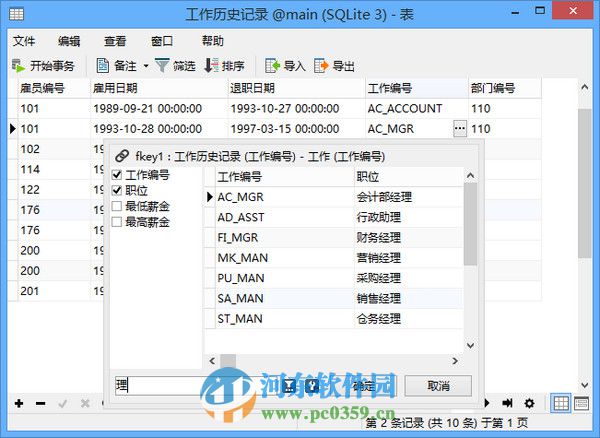Screen dimensions: 600x438
Task: Select employee 114 row cell
Action: pos(54,169)
